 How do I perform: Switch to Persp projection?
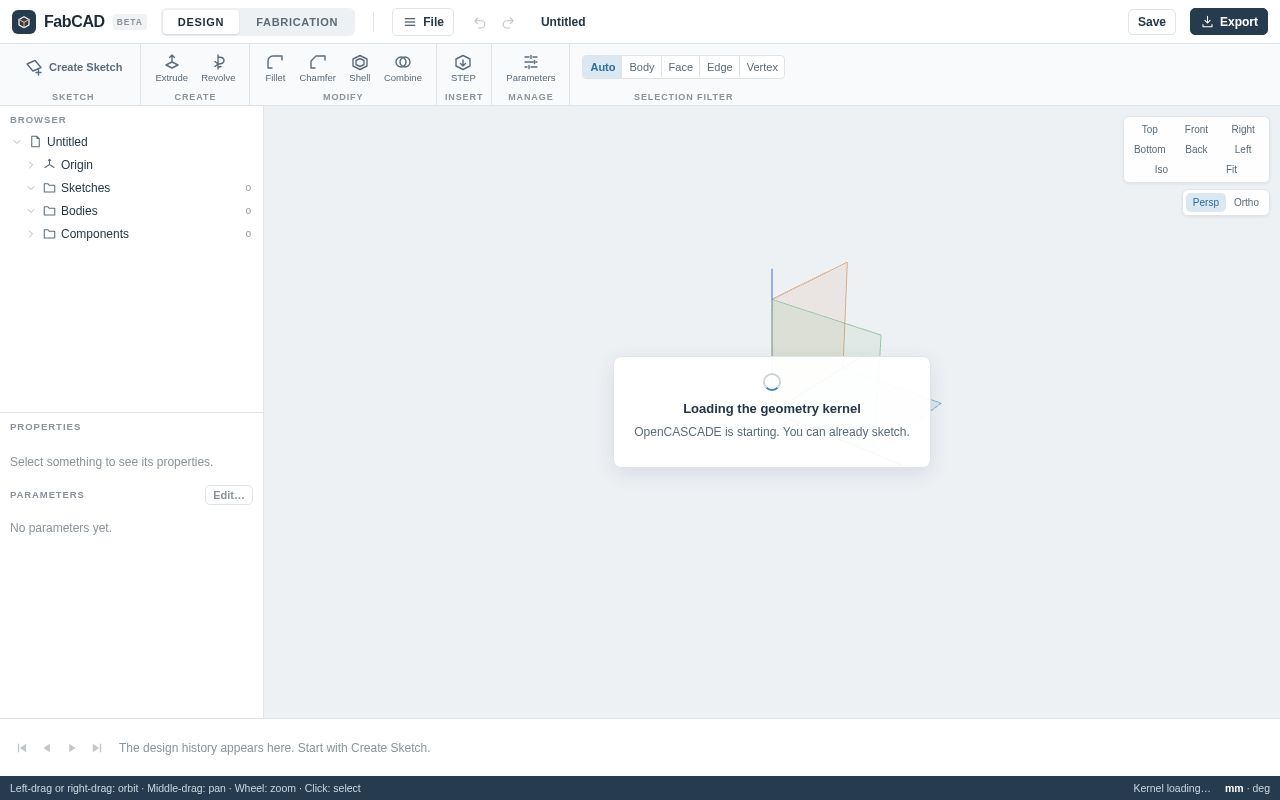[x=1206, y=202]
